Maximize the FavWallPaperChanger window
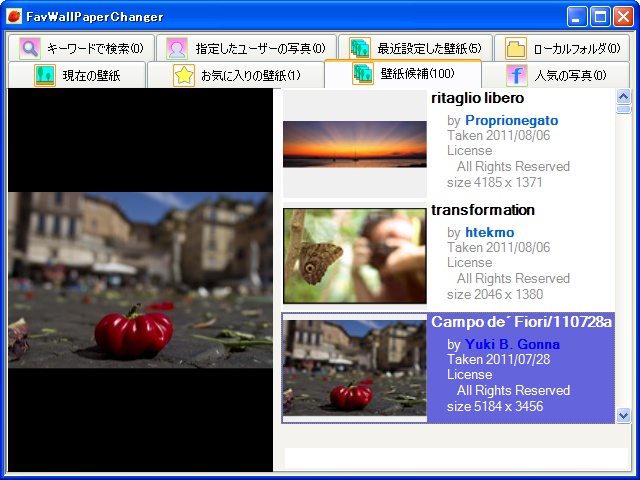 pos(600,17)
